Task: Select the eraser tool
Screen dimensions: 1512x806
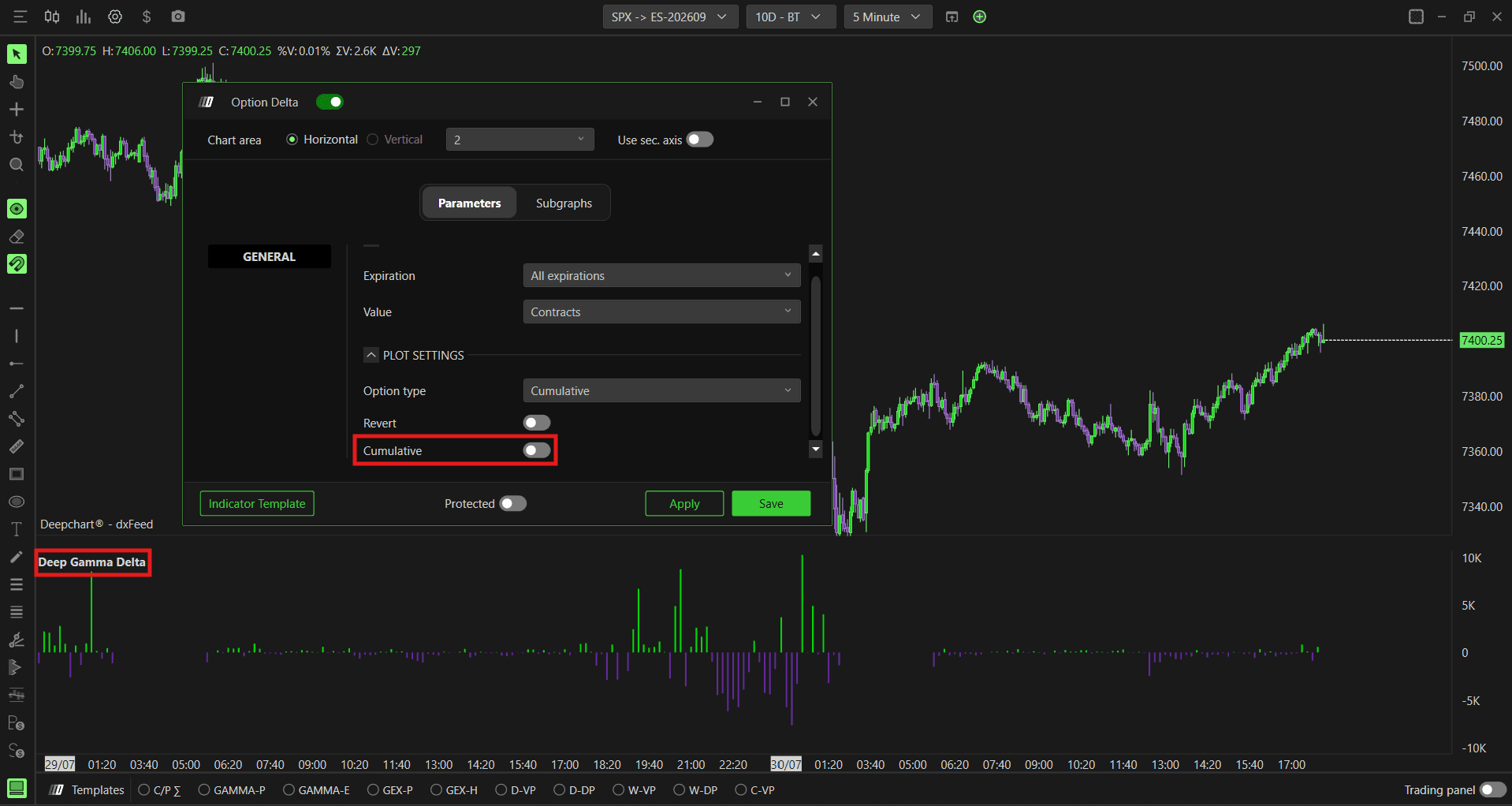Action: click(x=17, y=237)
